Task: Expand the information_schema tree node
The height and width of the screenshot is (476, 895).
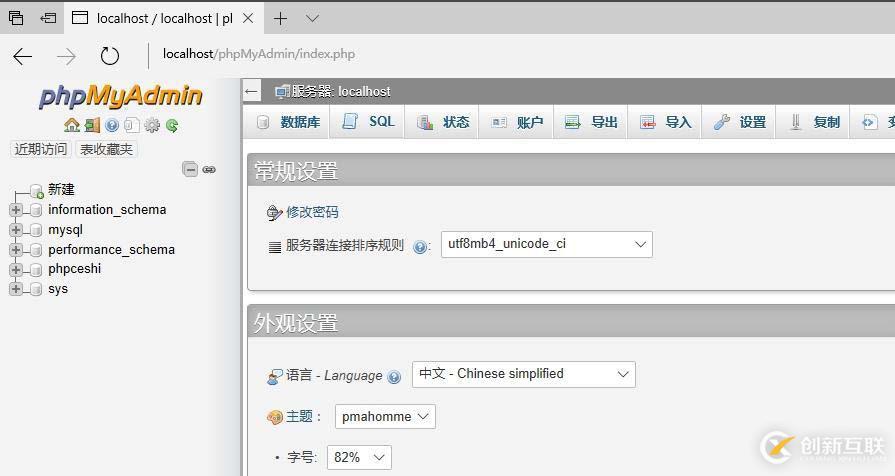Action: click(16, 210)
